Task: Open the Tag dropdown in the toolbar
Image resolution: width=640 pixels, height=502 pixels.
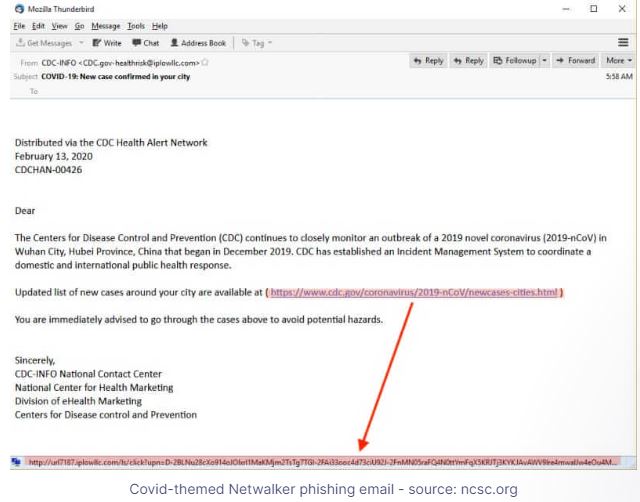Action: (257, 43)
